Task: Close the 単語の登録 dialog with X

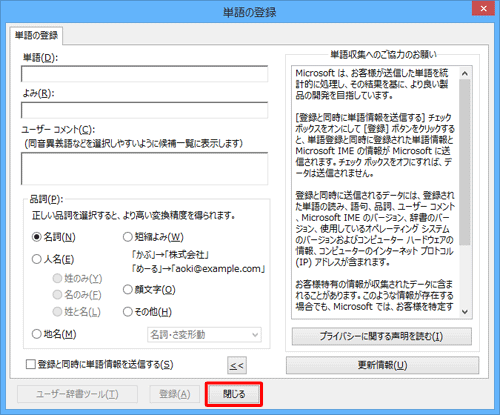Action: [483, 8]
